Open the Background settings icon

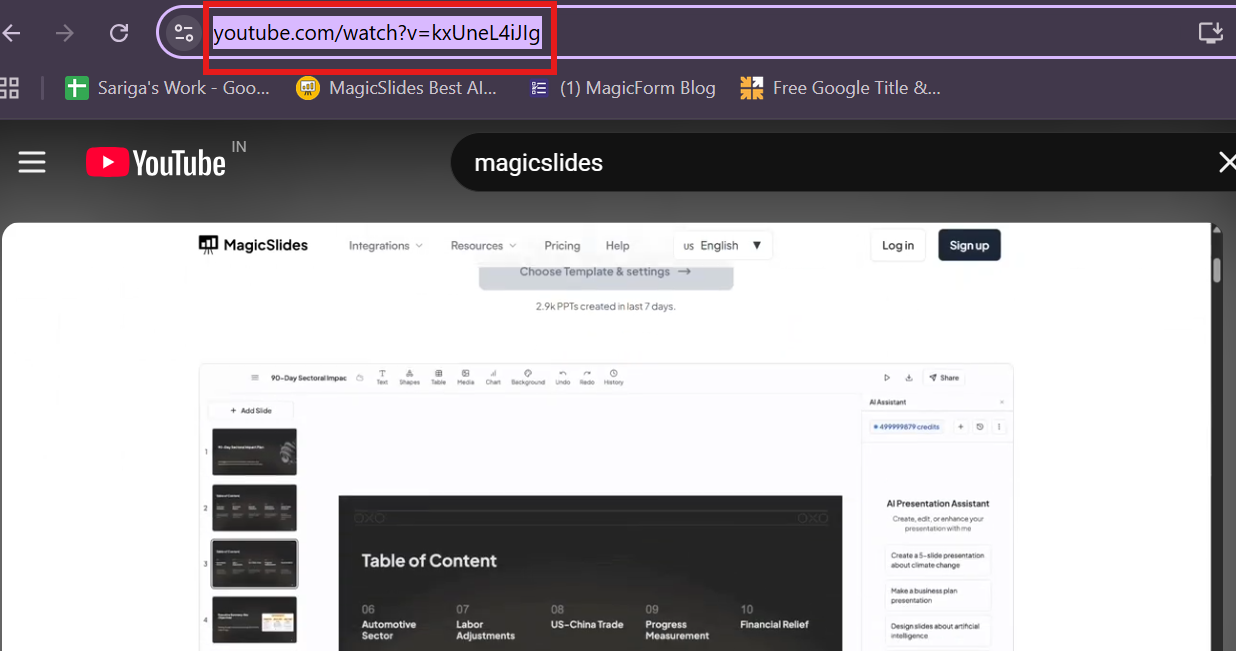[x=528, y=377]
